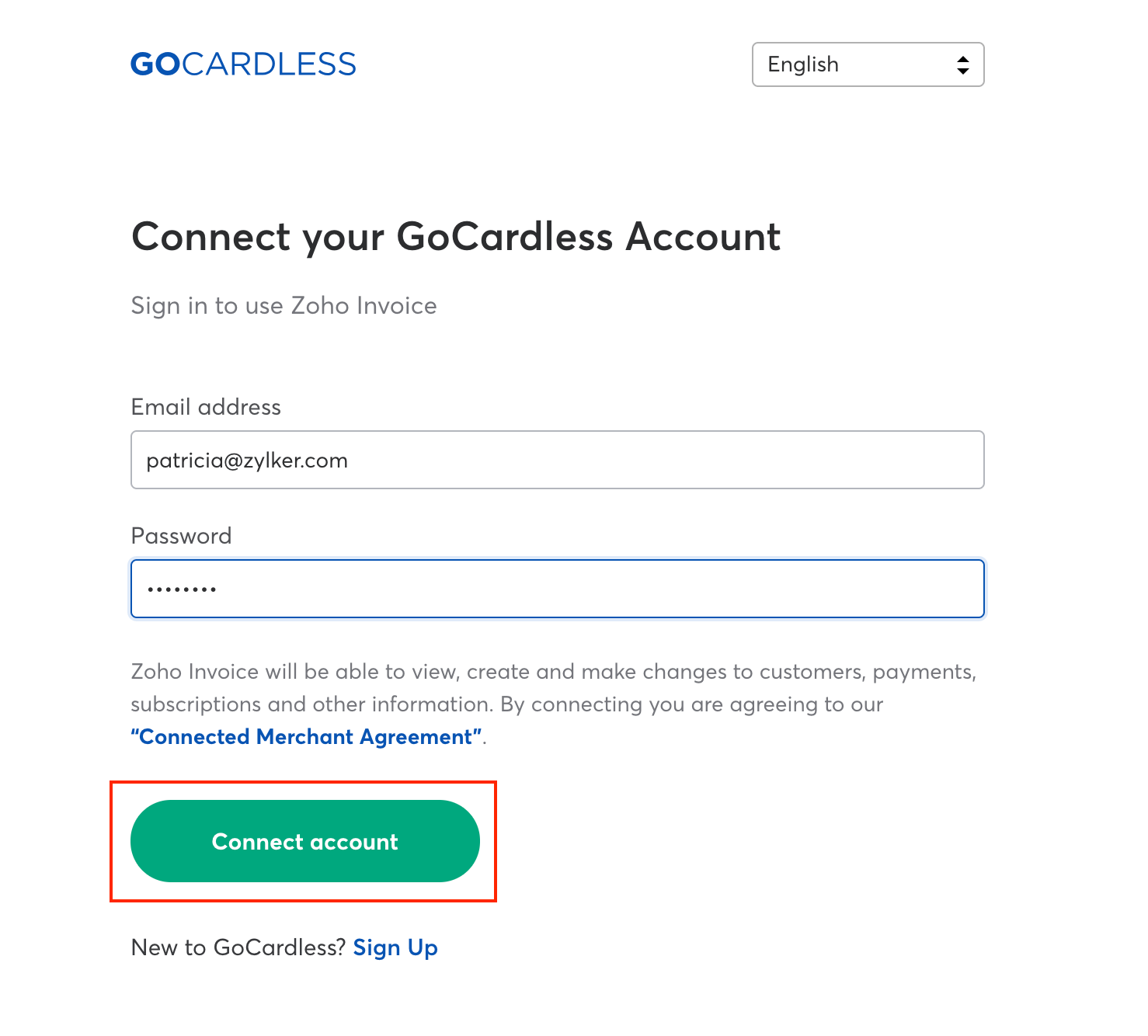Click the email address input field
1148x1036 pixels.
(557, 460)
